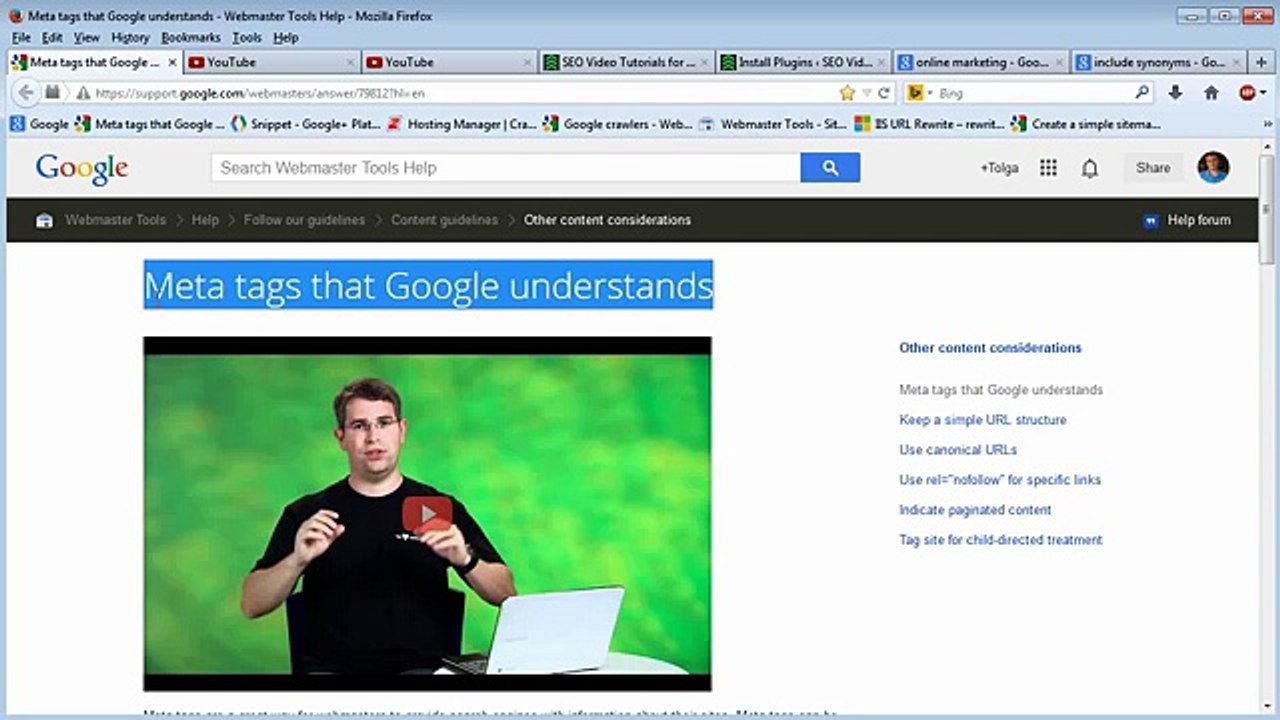Open 'Indicate paginated content' link
1280x720 pixels.
[x=975, y=510]
